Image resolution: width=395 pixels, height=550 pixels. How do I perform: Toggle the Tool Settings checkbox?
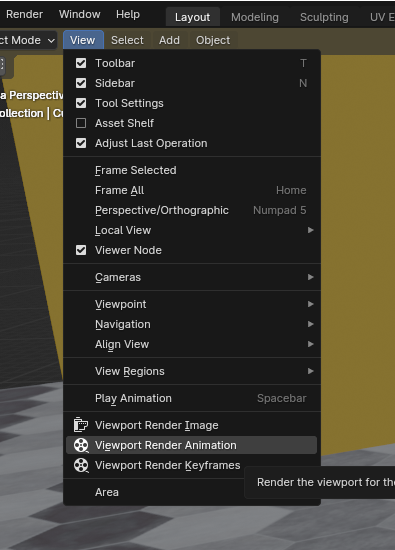(81, 103)
